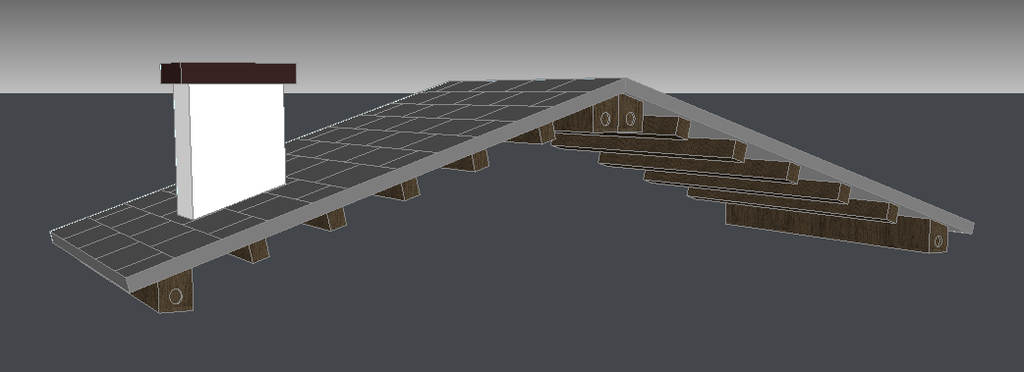Click the dark brown chimney cap
1024x372 pixels.
click(x=228, y=73)
